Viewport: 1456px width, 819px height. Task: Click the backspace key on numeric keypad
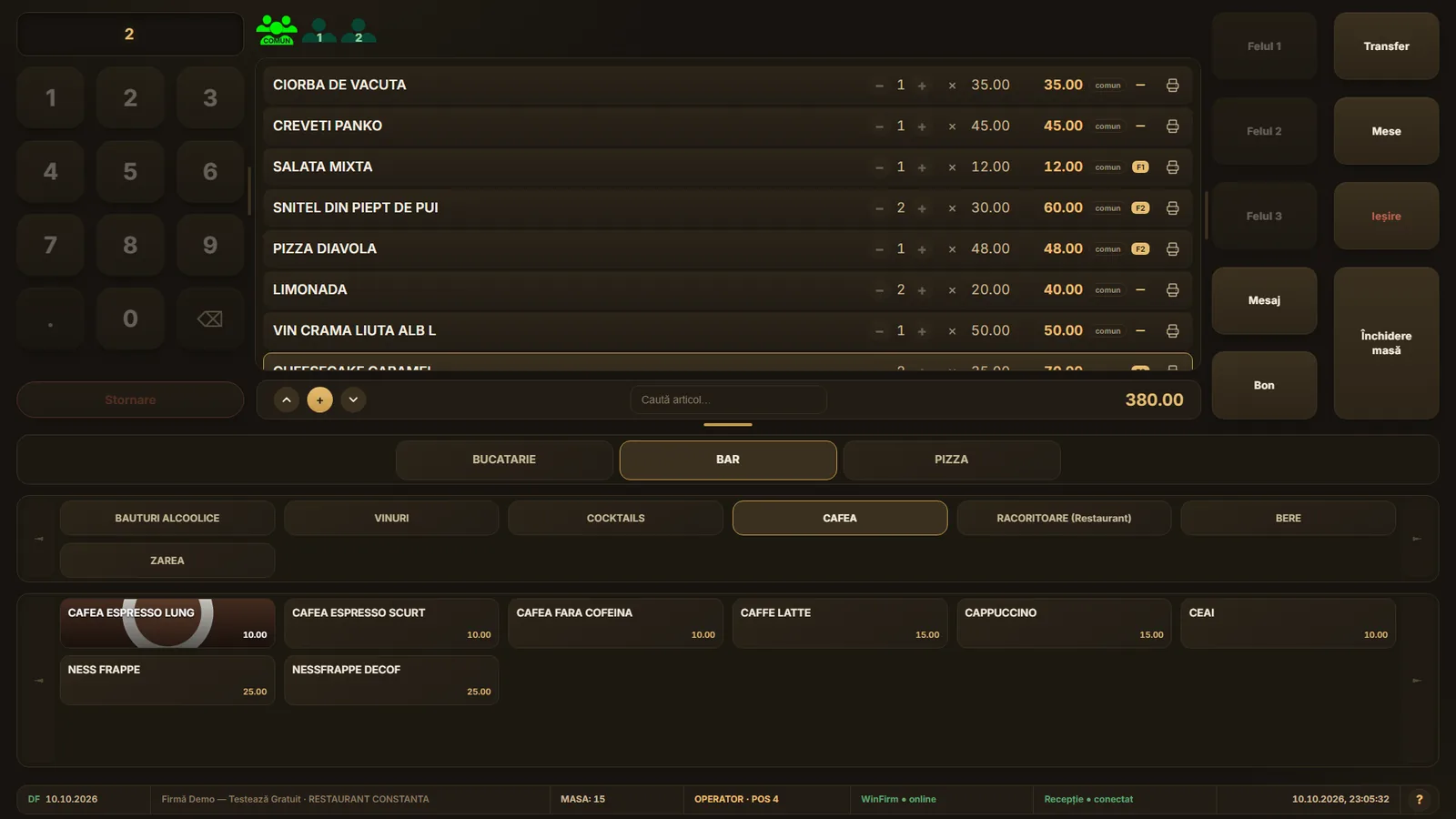(x=210, y=318)
